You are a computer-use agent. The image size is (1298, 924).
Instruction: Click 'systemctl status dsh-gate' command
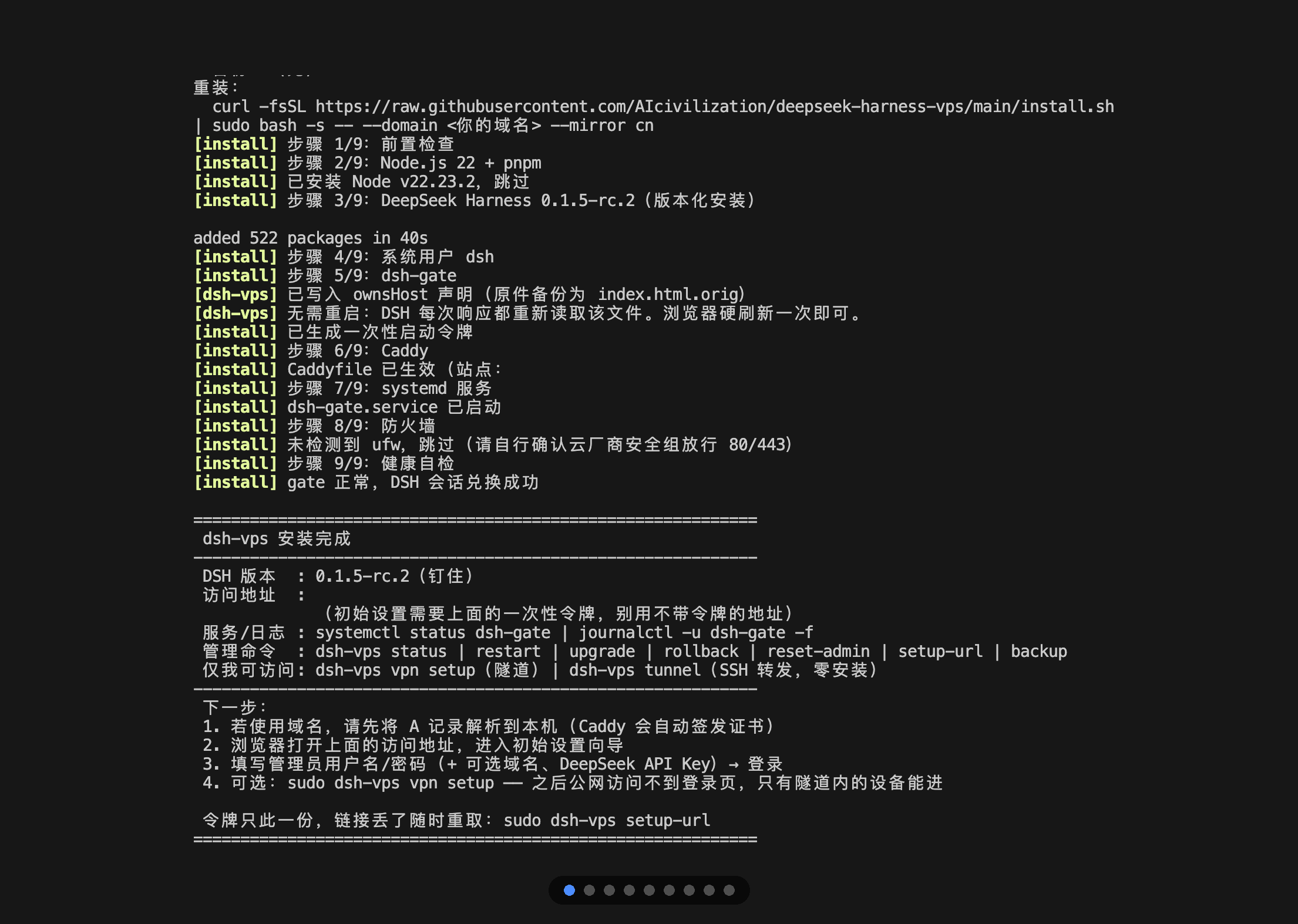click(x=433, y=632)
